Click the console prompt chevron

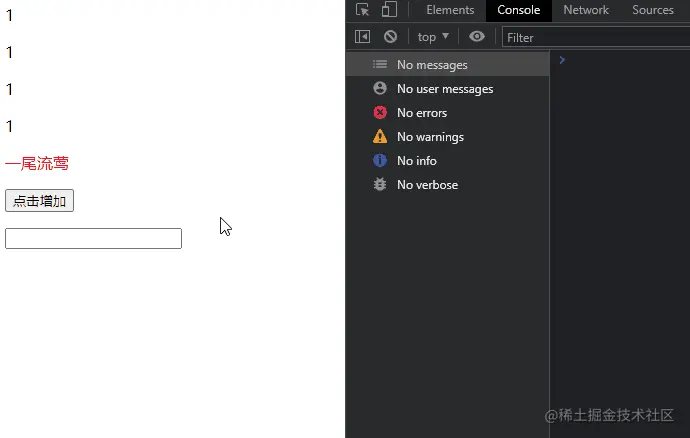click(562, 60)
